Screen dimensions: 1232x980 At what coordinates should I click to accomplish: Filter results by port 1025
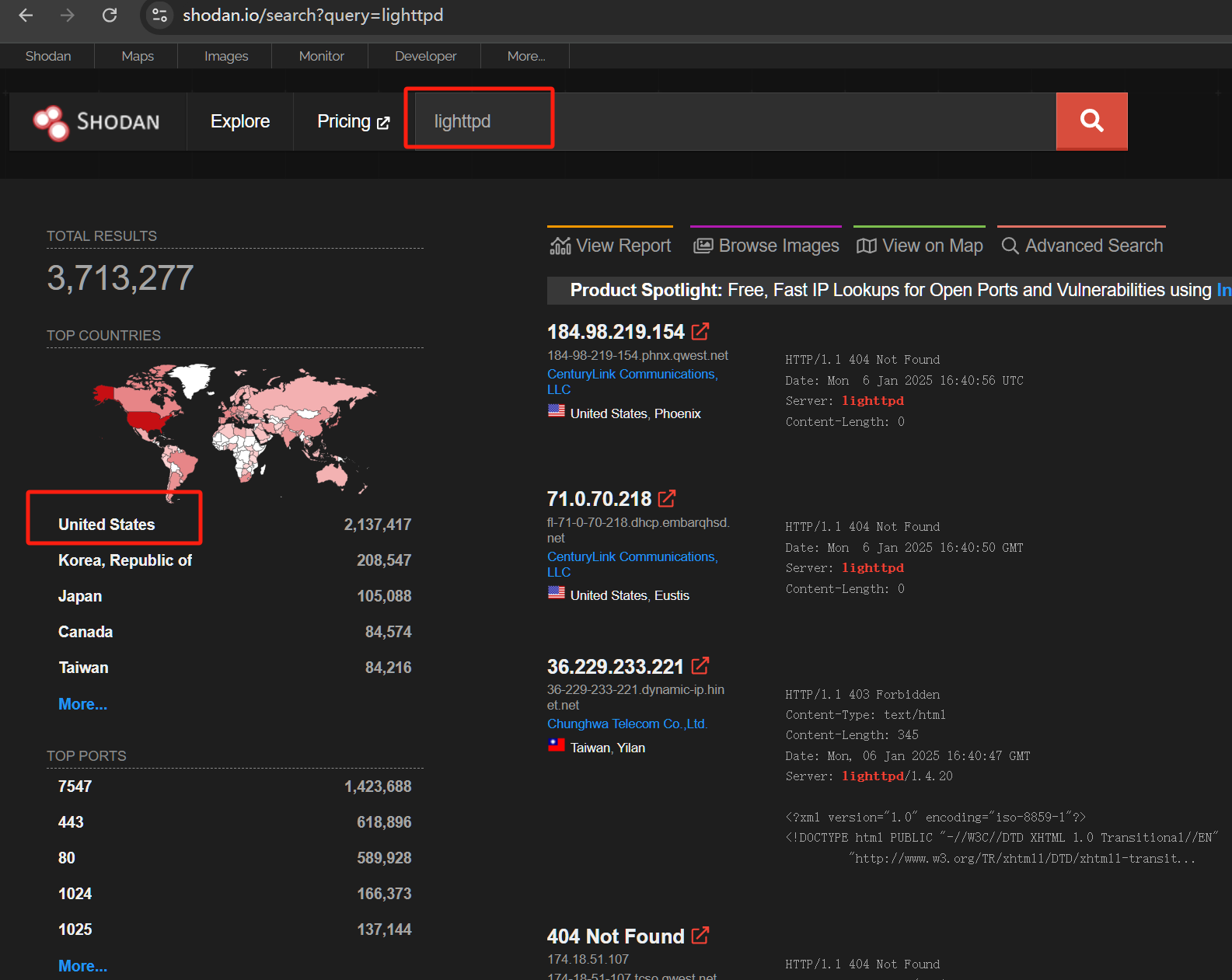pyautogui.click(x=75, y=929)
